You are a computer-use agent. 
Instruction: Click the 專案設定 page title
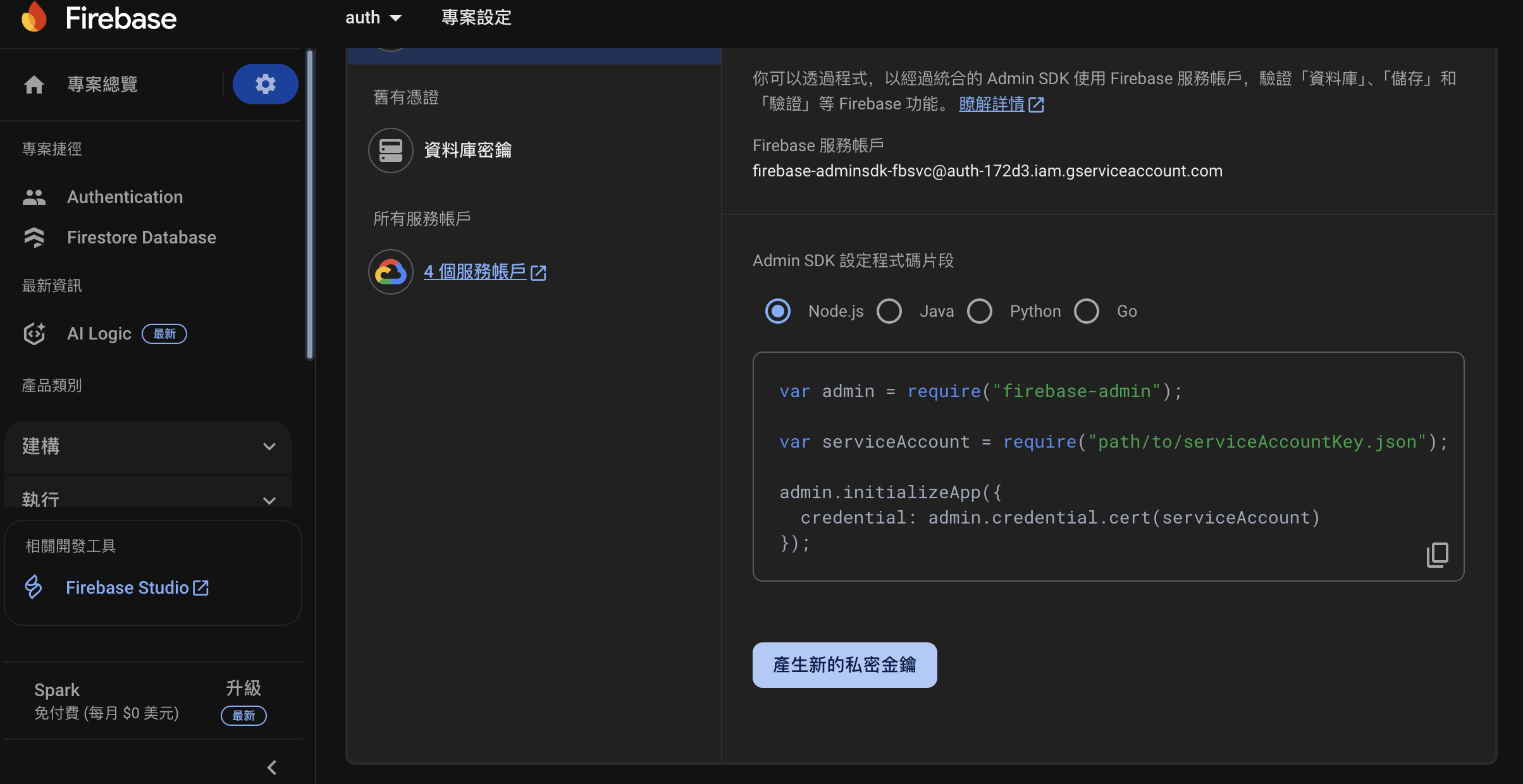pyautogui.click(x=476, y=18)
